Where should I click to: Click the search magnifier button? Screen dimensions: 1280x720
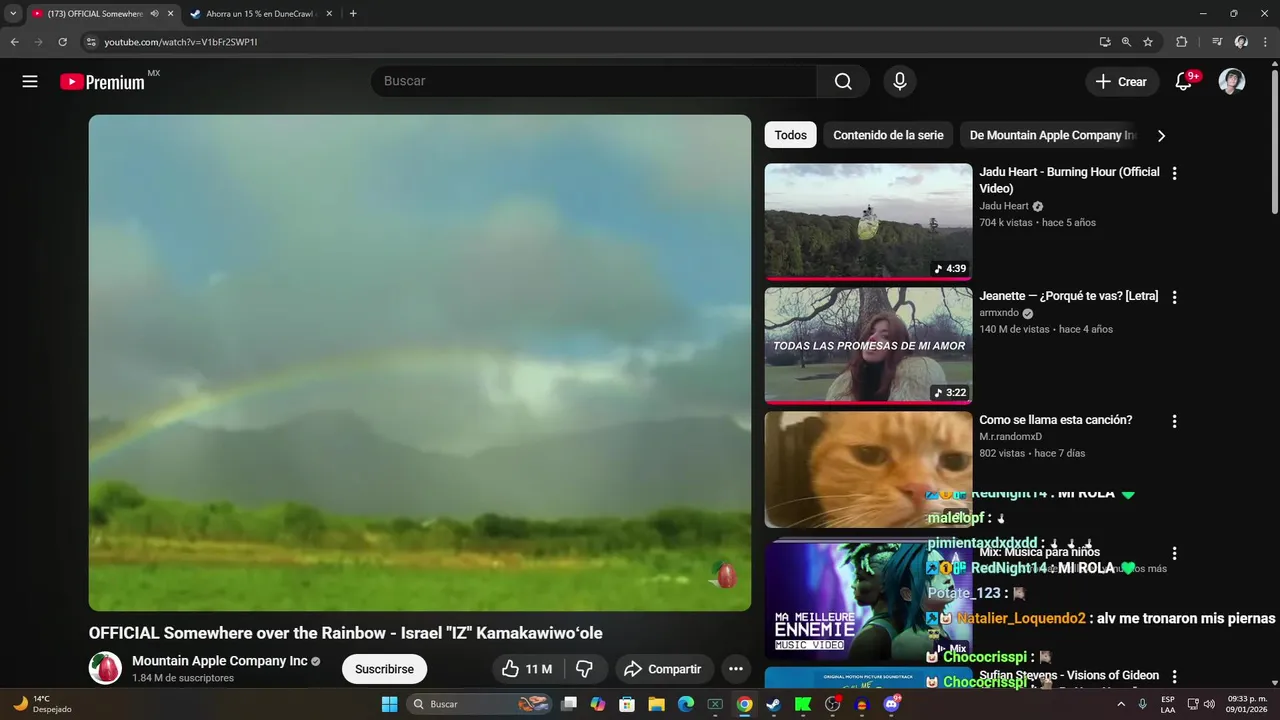click(x=843, y=82)
